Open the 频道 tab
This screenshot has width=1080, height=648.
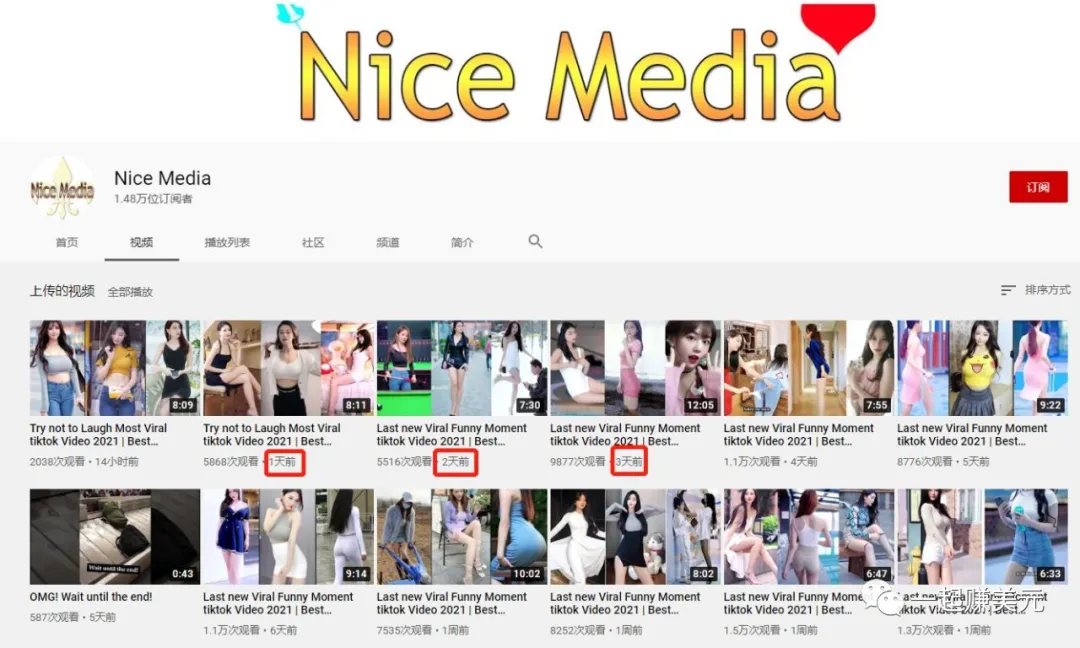[x=388, y=242]
